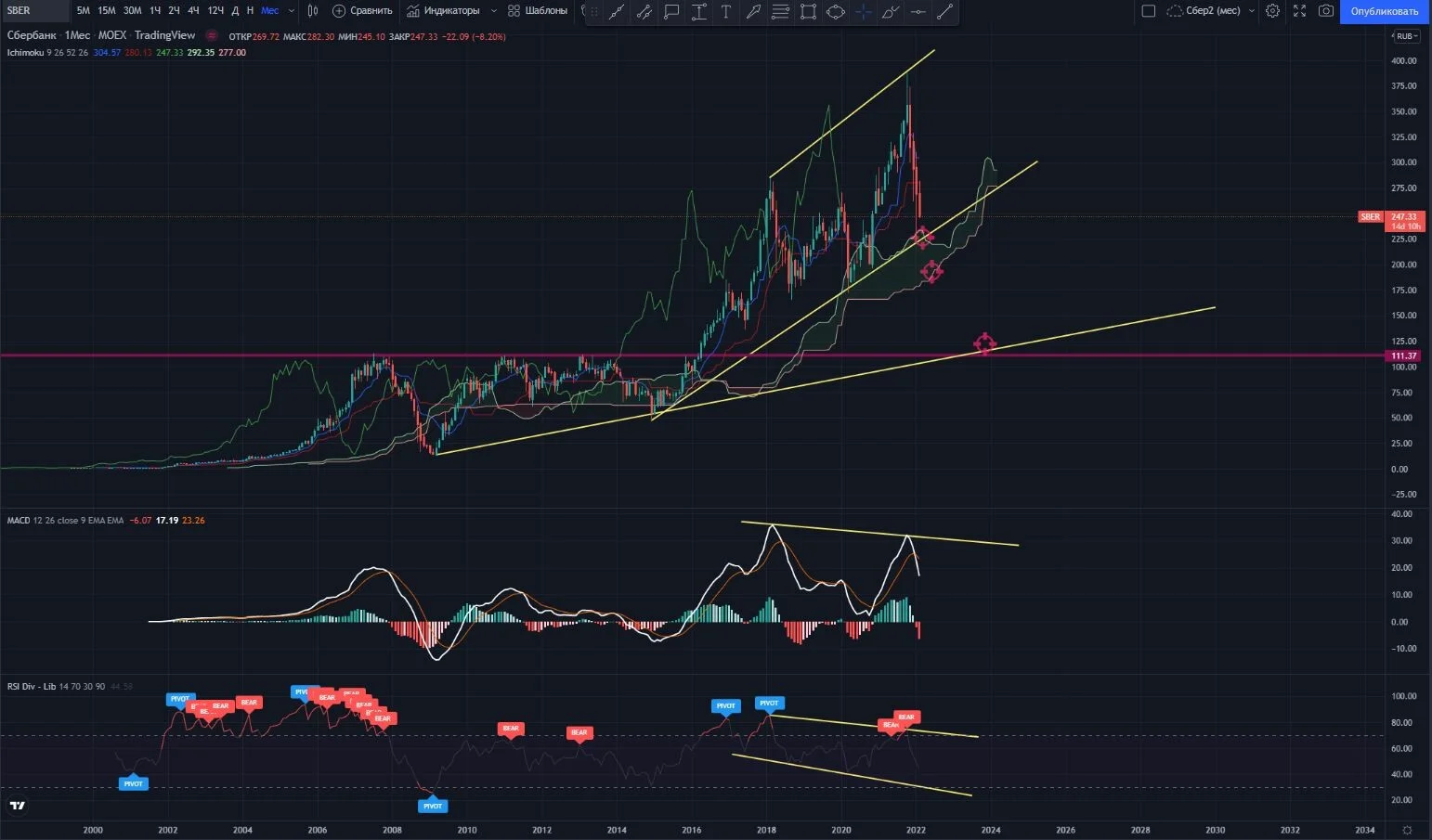The height and width of the screenshot is (840, 1432).
Task: Click the МИН 245.10 low value
Action: point(361,36)
